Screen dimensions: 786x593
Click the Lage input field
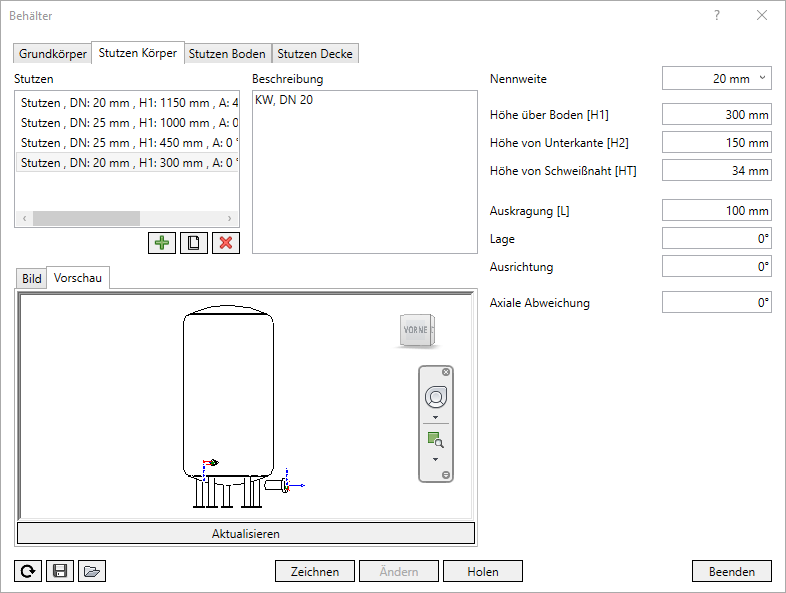[x=716, y=239]
